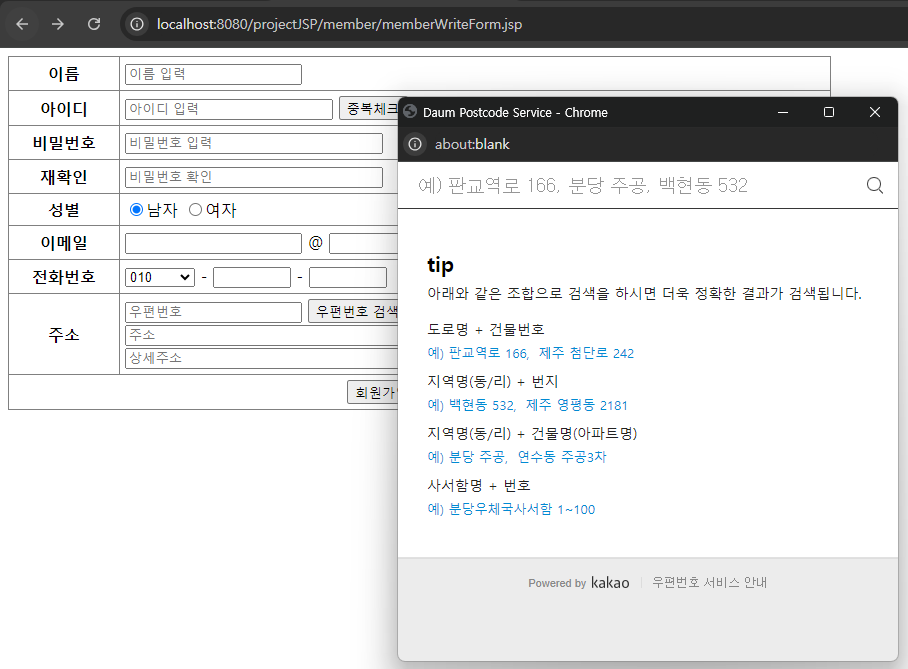The width and height of the screenshot is (908, 669).
Task: Go forward in browser history
Action: pyautogui.click(x=58, y=24)
